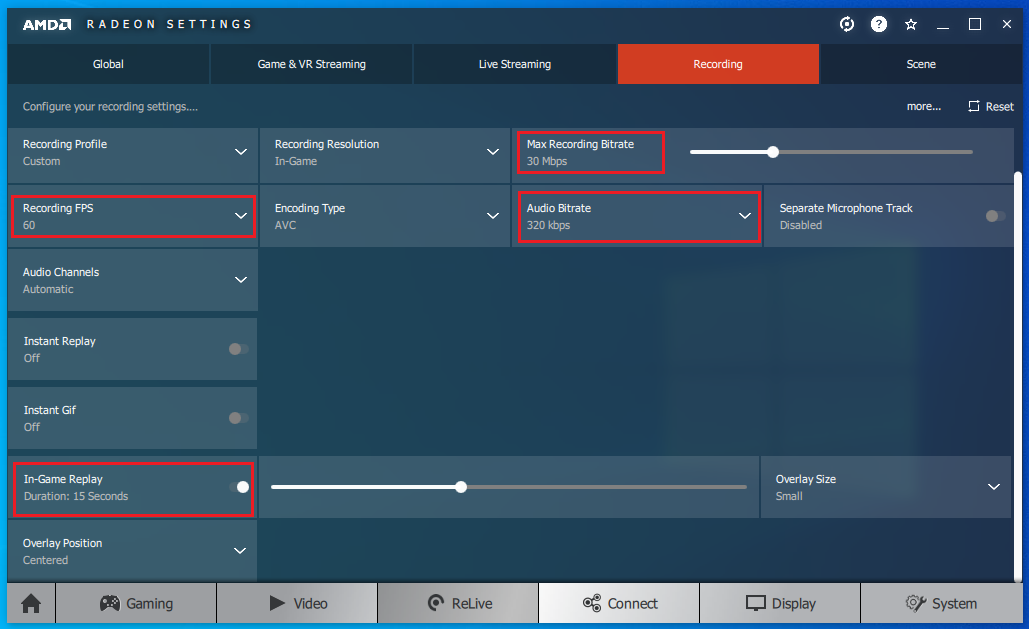
Task: Open the Video section in bottom bar
Action: [x=297, y=603]
